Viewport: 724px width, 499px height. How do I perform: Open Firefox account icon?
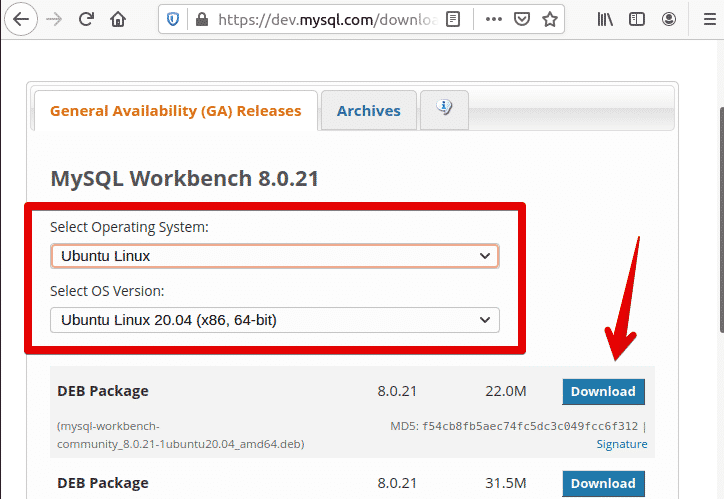point(669,19)
